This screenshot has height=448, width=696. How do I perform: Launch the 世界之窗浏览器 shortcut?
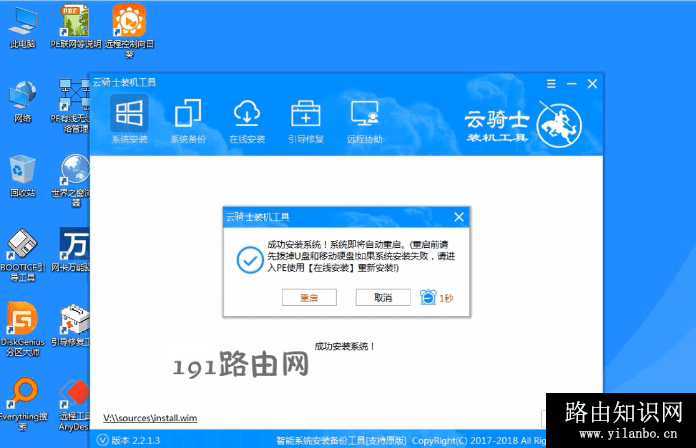73,181
